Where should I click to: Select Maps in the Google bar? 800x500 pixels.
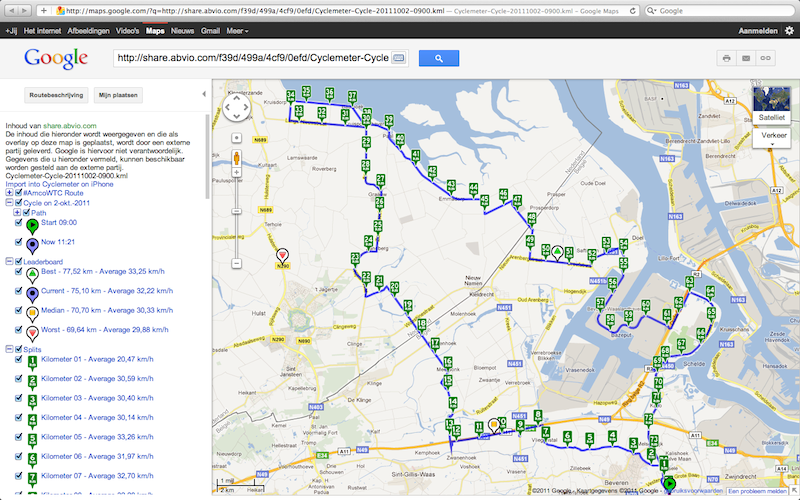(155, 31)
